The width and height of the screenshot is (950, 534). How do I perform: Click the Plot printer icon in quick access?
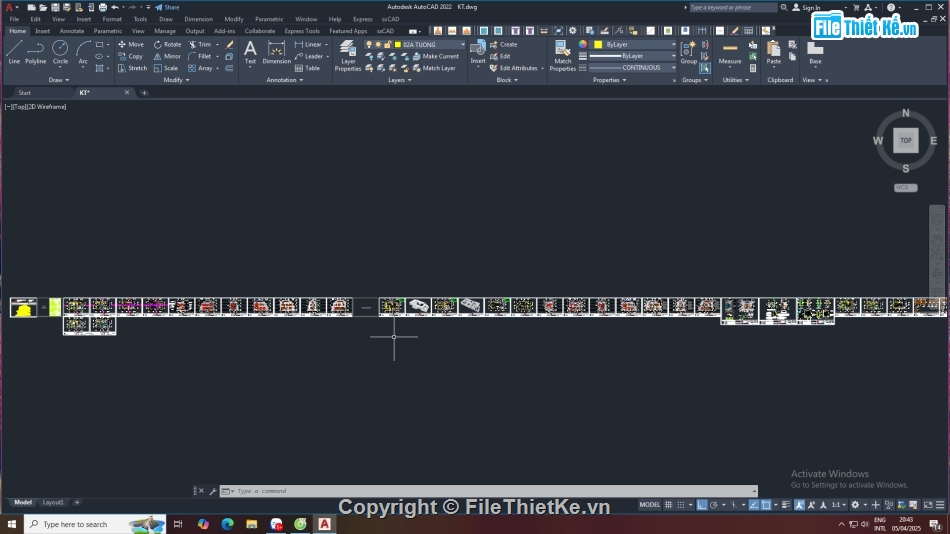102,7
